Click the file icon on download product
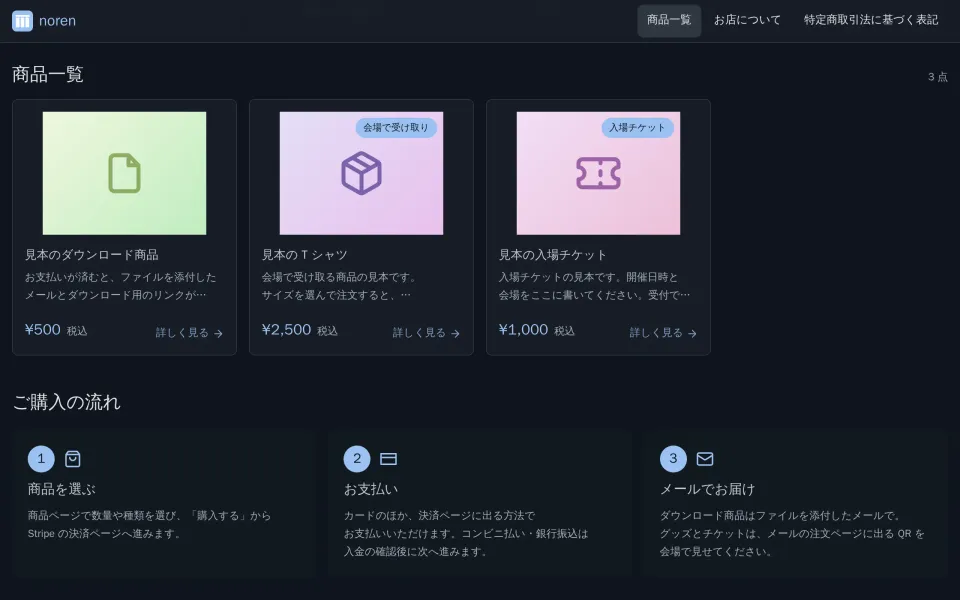The height and width of the screenshot is (600, 960). 124,173
